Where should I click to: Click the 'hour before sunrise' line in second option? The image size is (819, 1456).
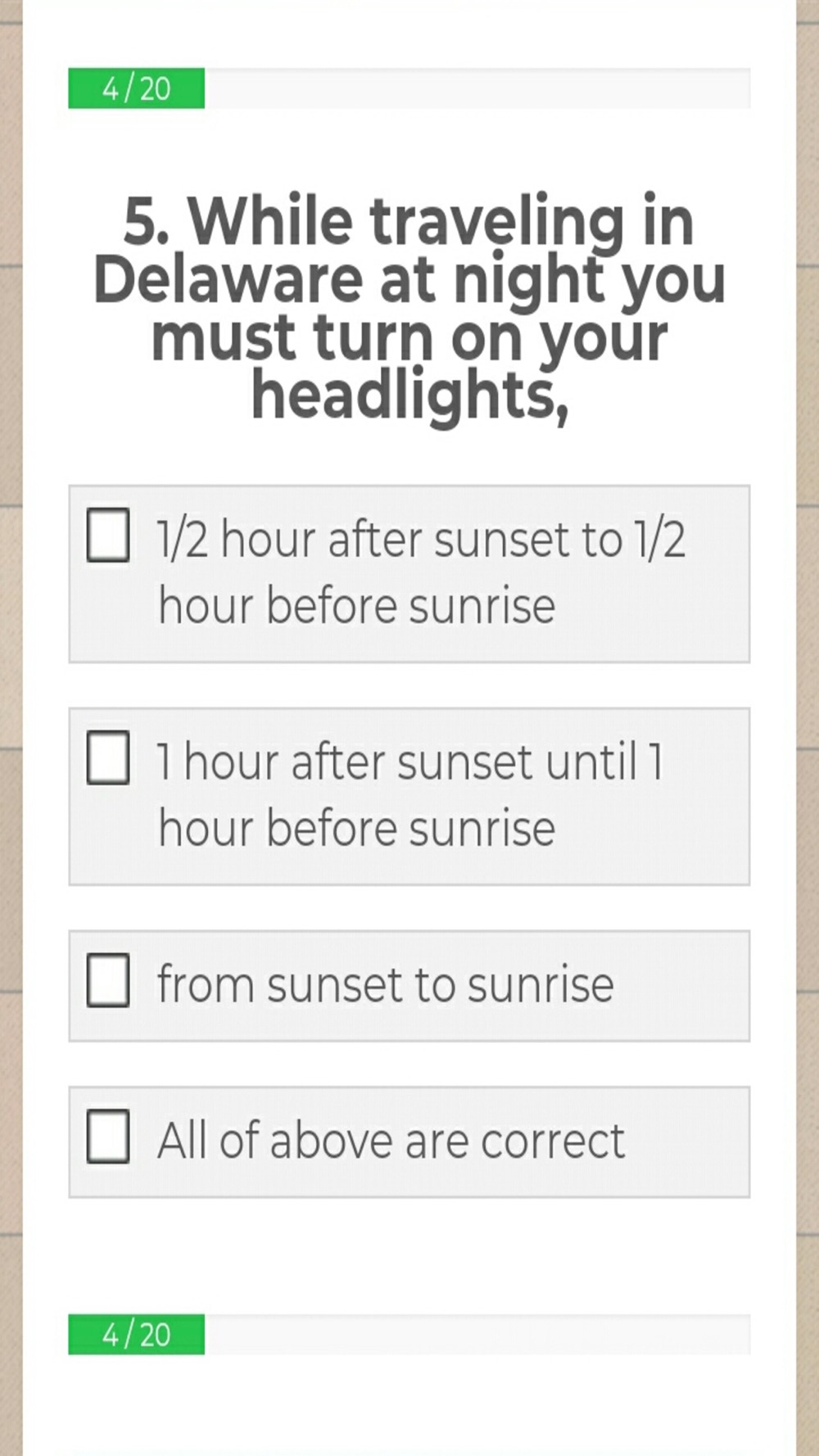[x=356, y=829]
